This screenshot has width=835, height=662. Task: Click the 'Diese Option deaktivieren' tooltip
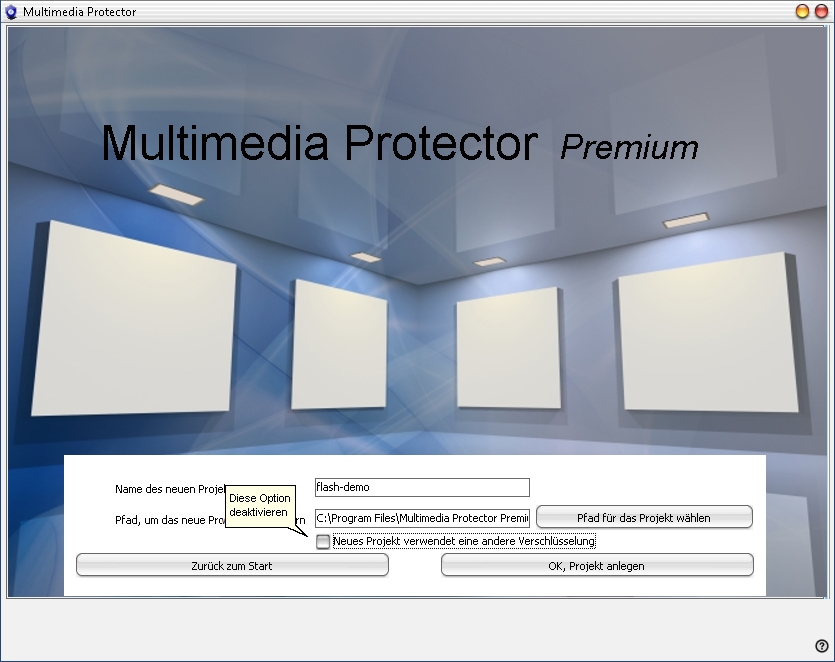[260, 505]
